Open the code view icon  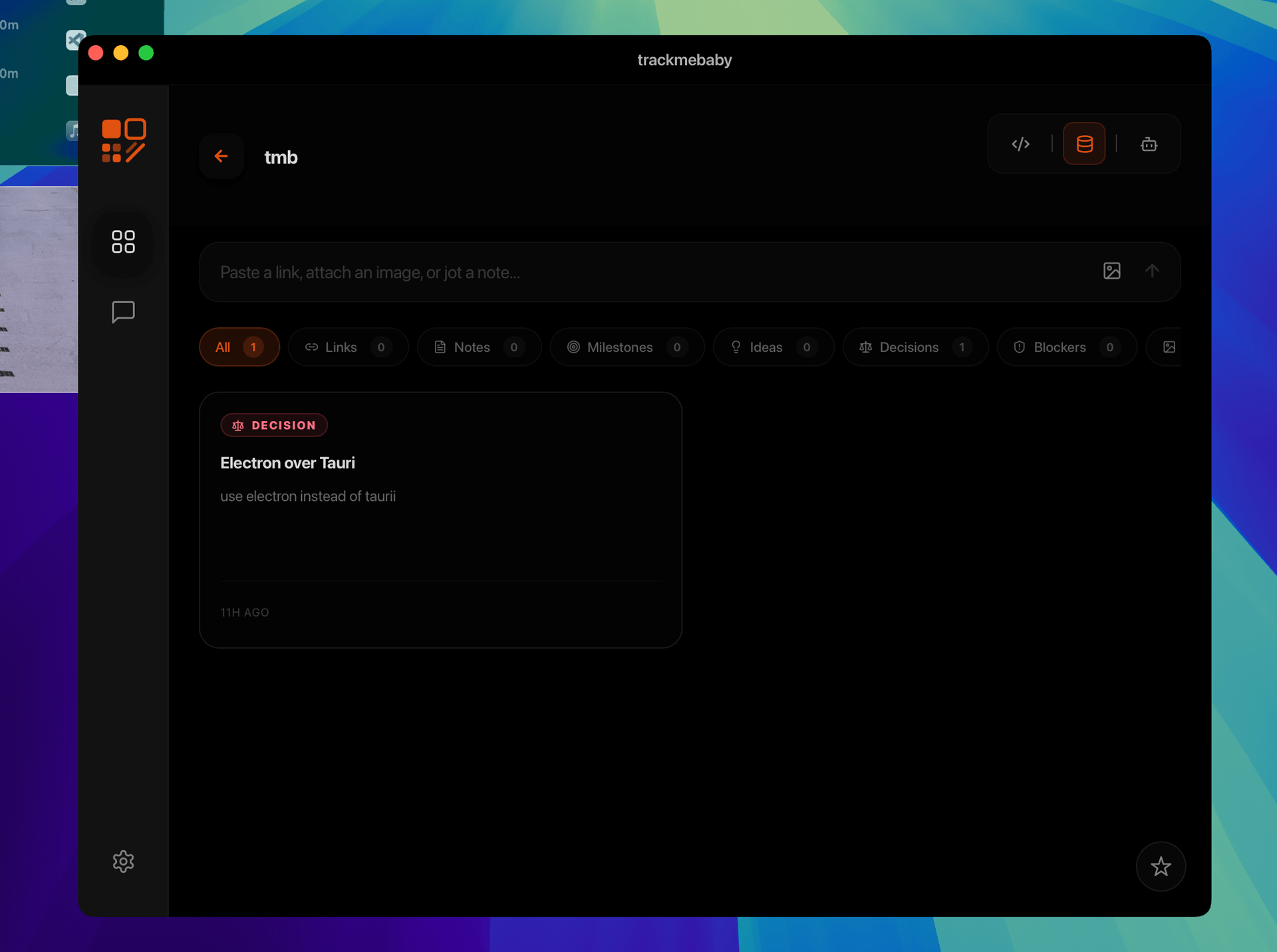(x=1021, y=144)
